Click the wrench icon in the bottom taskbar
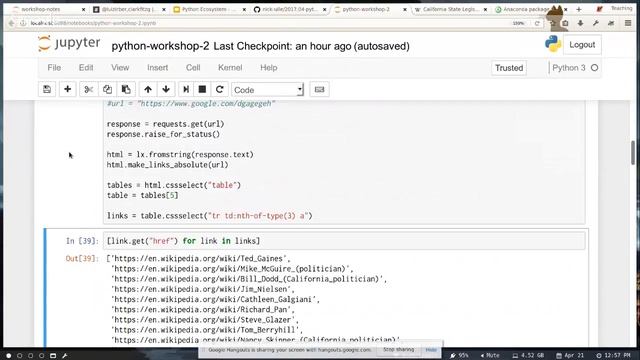The width and height of the screenshot is (640, 360). pos(64,356)
